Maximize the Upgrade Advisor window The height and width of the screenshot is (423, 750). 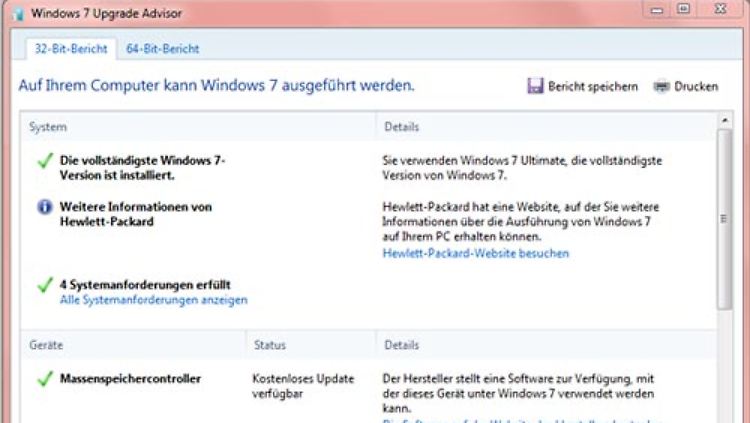coord(684,9)
